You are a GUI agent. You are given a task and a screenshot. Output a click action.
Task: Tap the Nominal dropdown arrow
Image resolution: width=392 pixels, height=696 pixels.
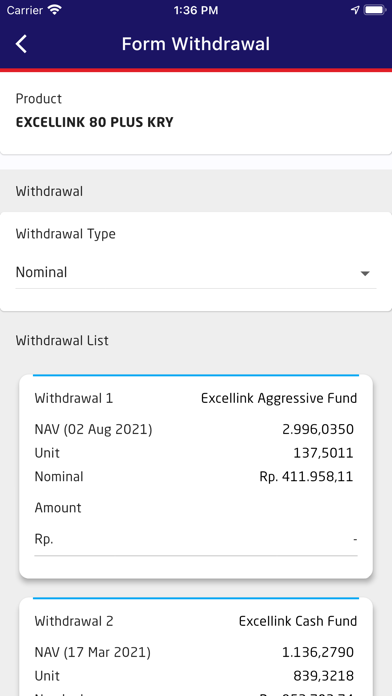pyautogui.click(x=365, y=274)
